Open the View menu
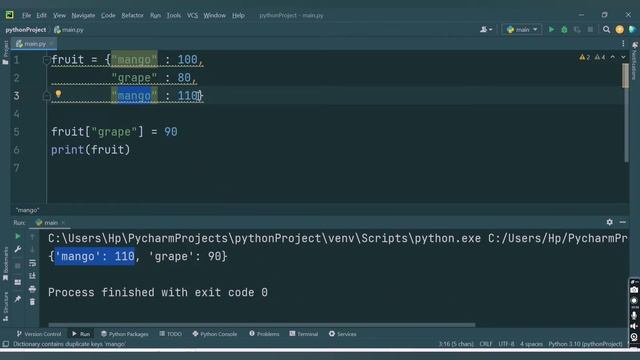The image size is (640, 360). [x=59, y=16]
